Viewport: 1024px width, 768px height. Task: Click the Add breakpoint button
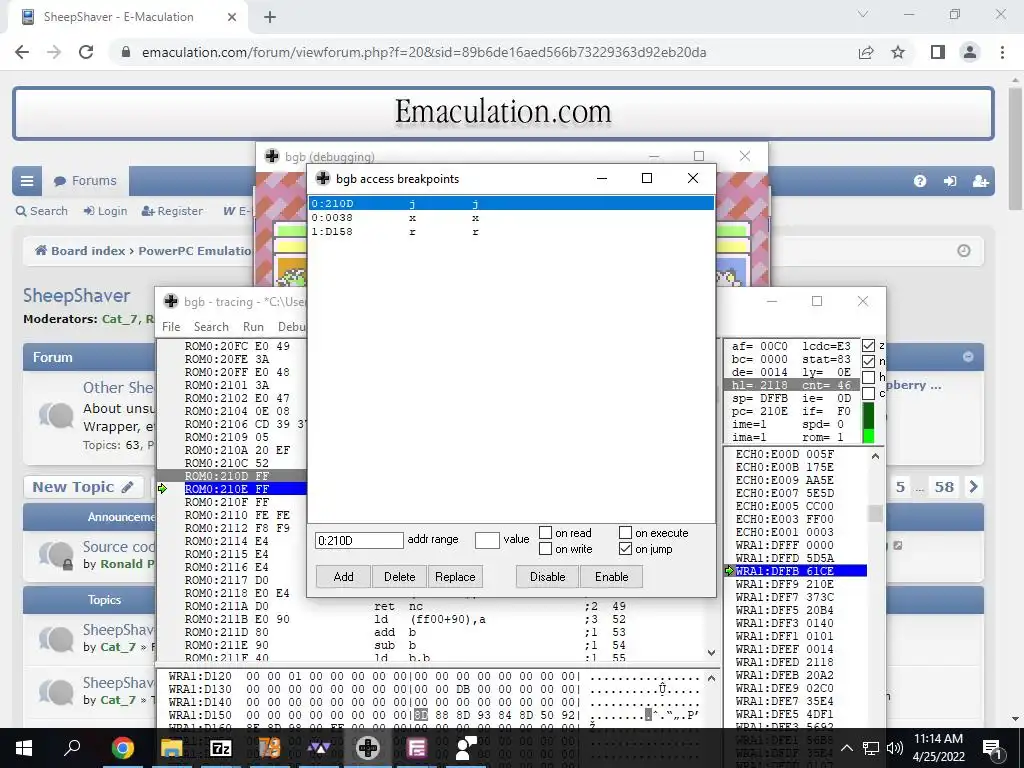344,577
